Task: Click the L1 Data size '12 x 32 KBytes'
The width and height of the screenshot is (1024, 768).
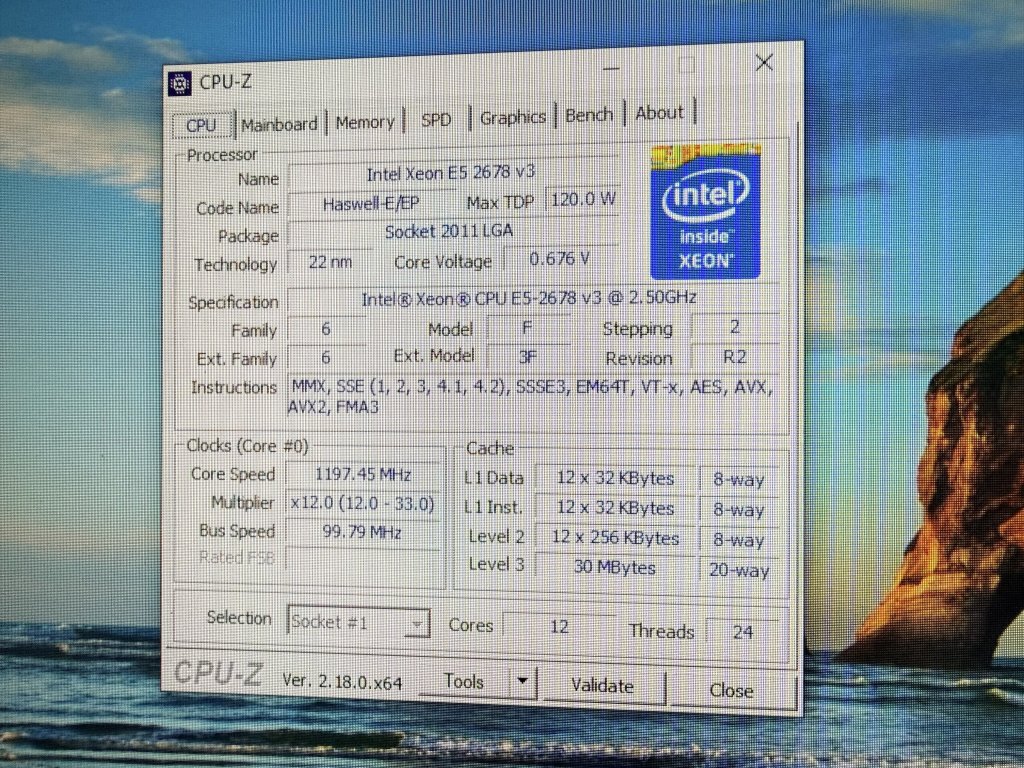Action: (615, 478)
